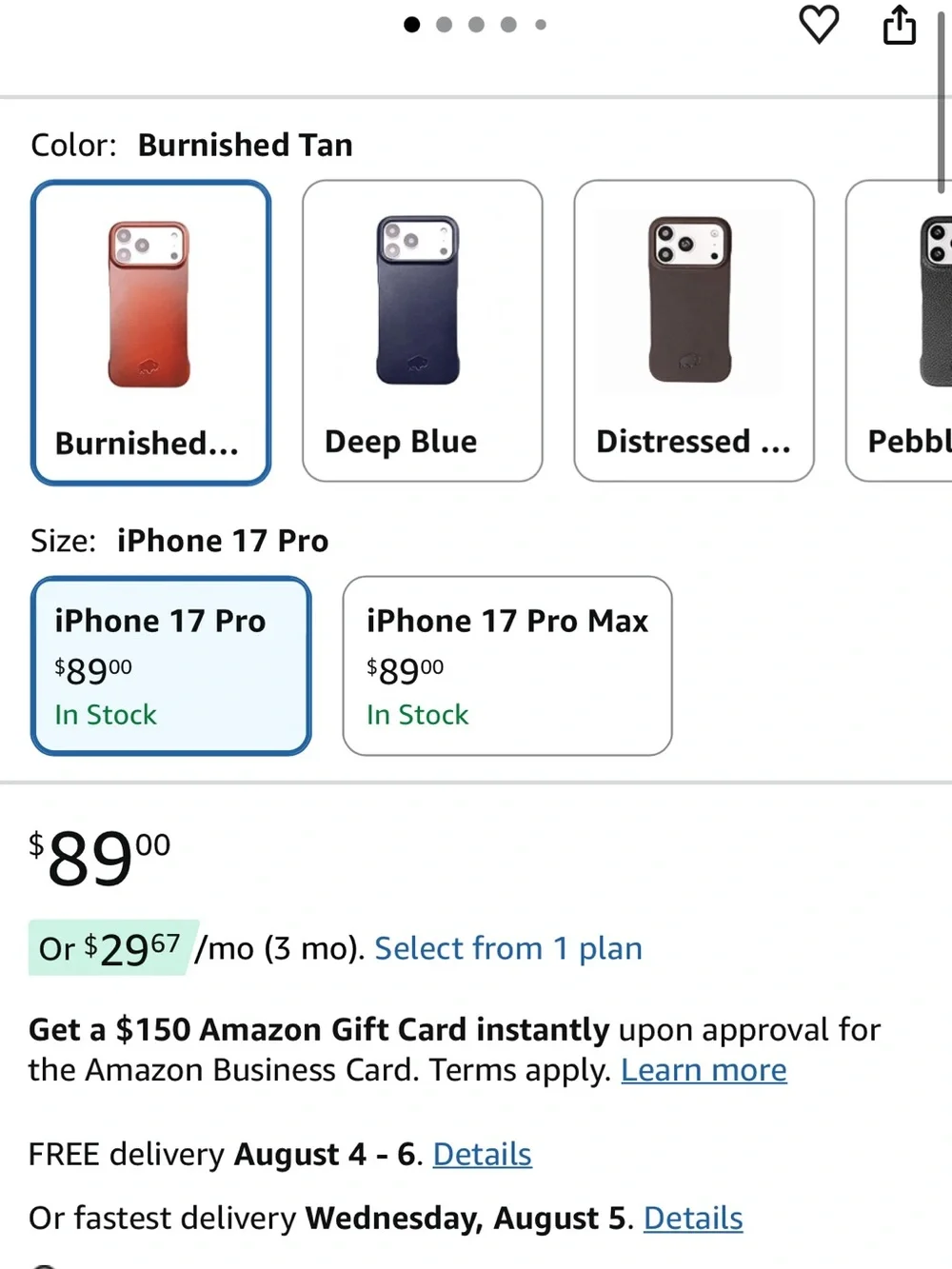The height and width of the screenshot is (1269, 952).
Task: Open Details for FREE delivery August 4-6
Action: [482, 1154]
